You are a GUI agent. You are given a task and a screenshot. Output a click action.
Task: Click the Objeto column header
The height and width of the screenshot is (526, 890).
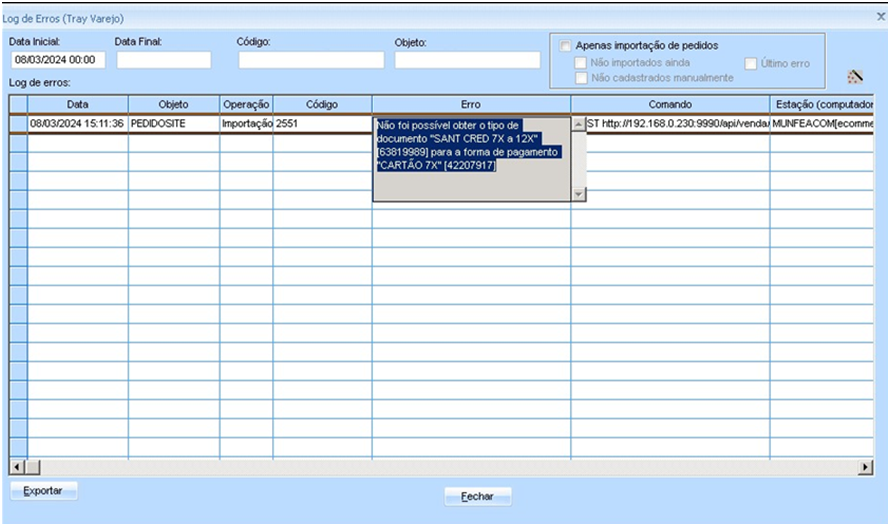coord(174,104)
